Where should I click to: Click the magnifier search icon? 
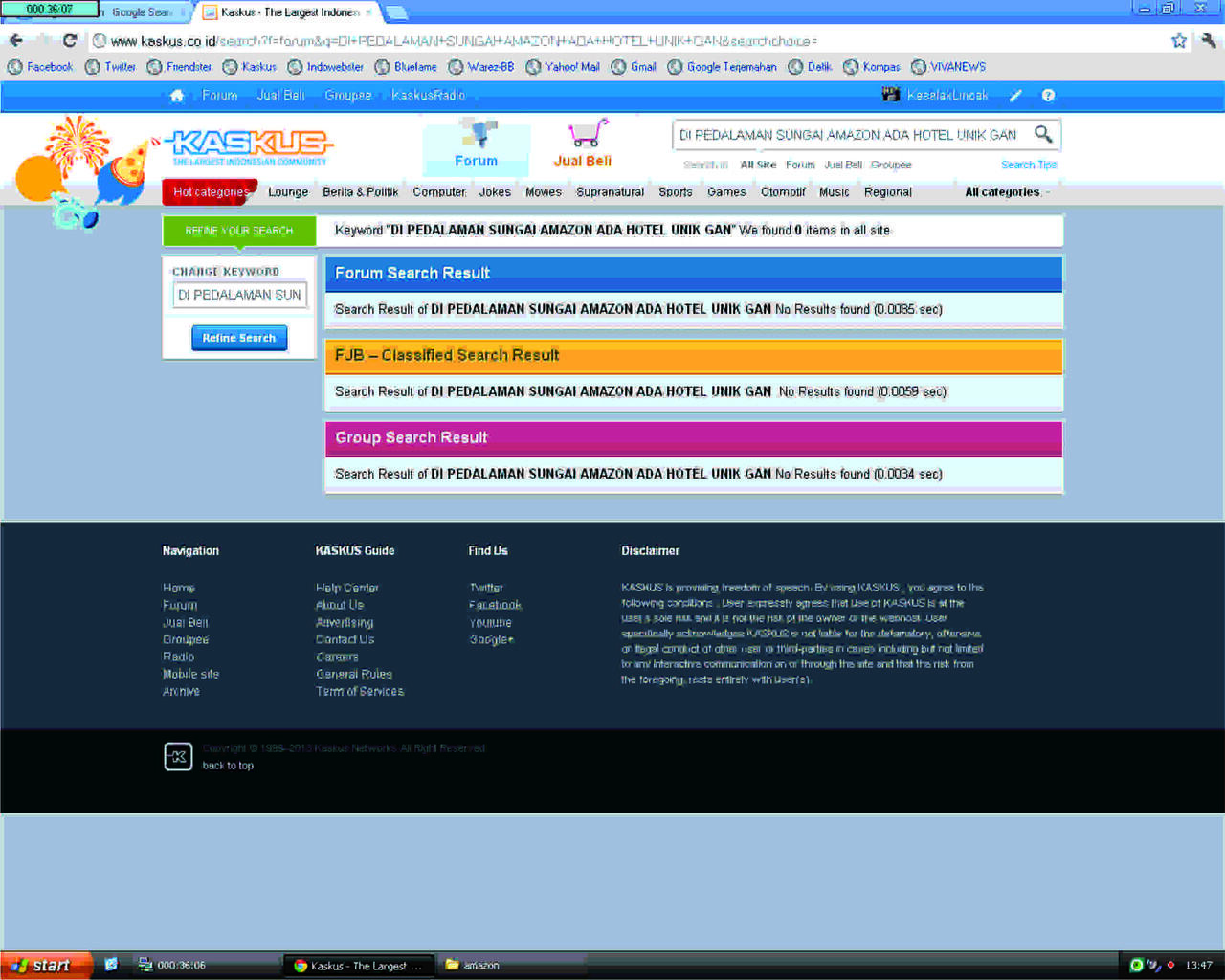1043,135
